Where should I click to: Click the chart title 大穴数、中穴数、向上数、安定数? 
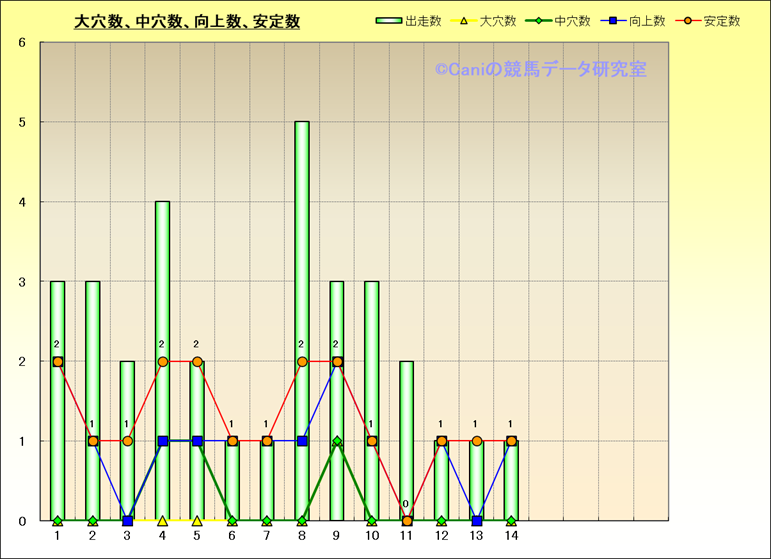click(x=187, y=22)
